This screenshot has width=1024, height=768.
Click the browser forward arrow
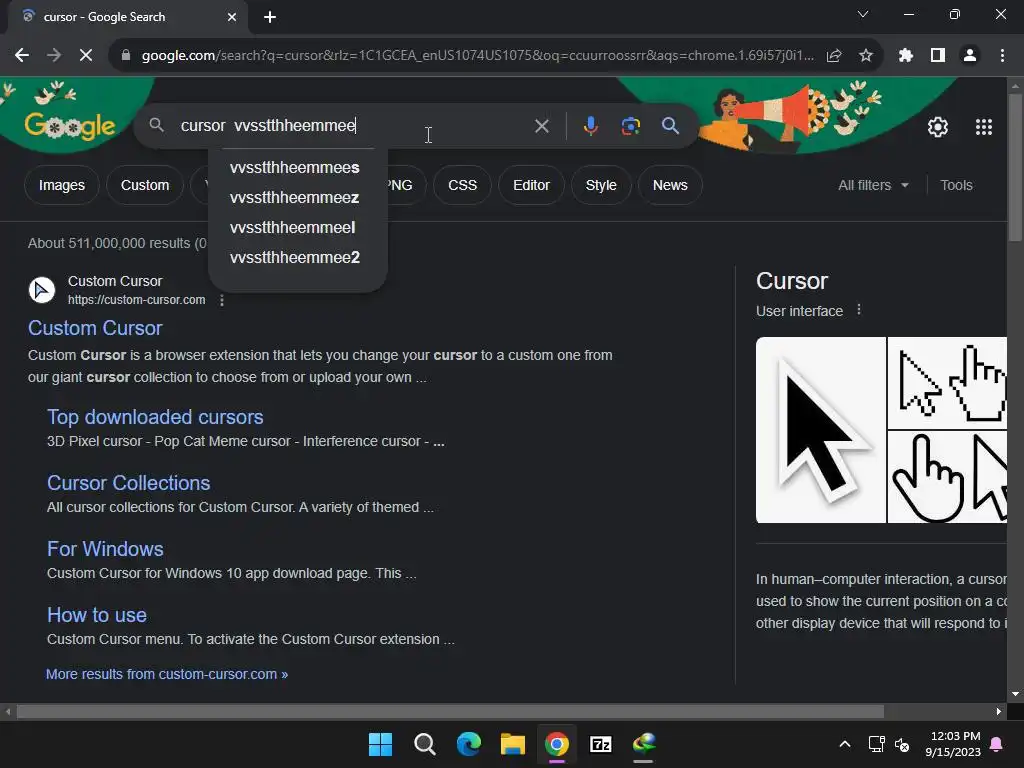point(54,56)
